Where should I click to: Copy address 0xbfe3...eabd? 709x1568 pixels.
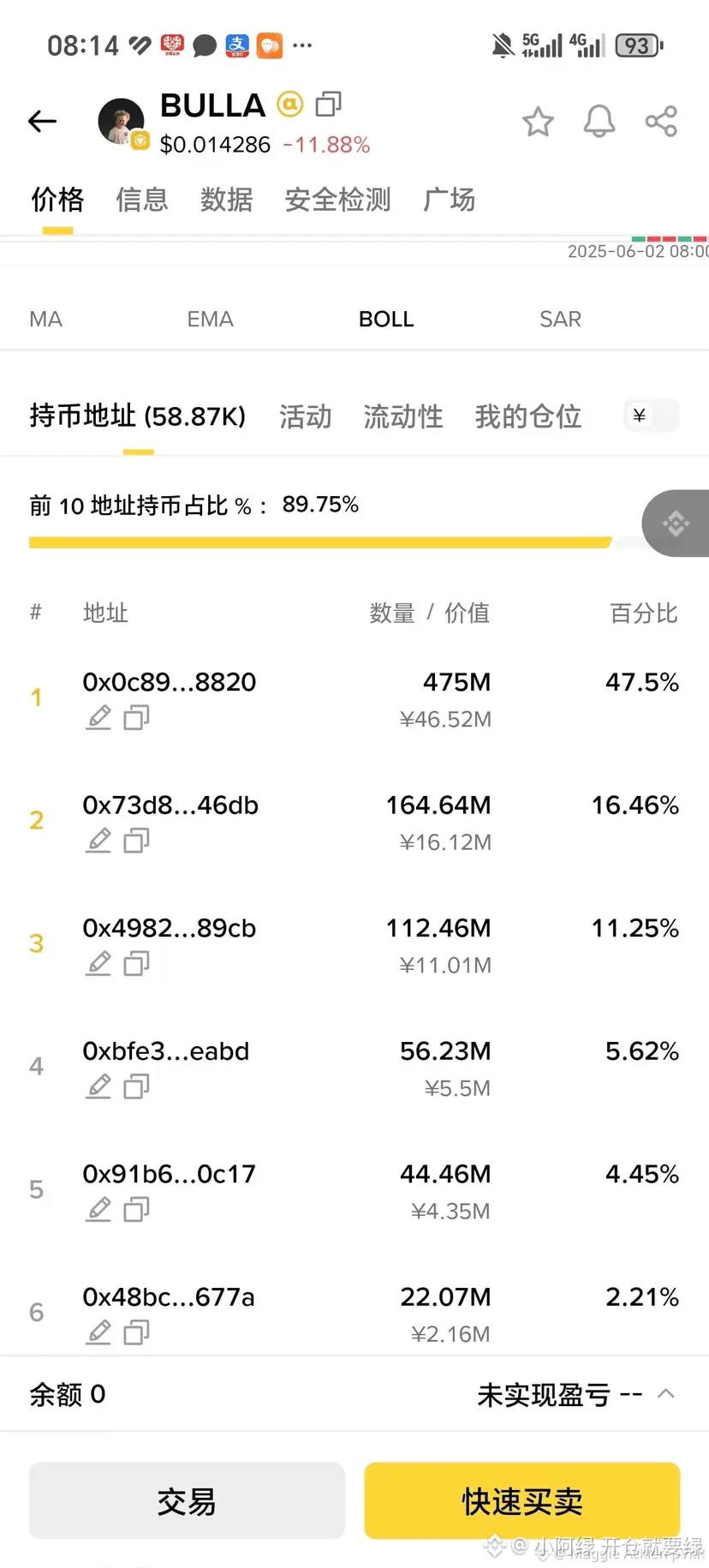136,1086
